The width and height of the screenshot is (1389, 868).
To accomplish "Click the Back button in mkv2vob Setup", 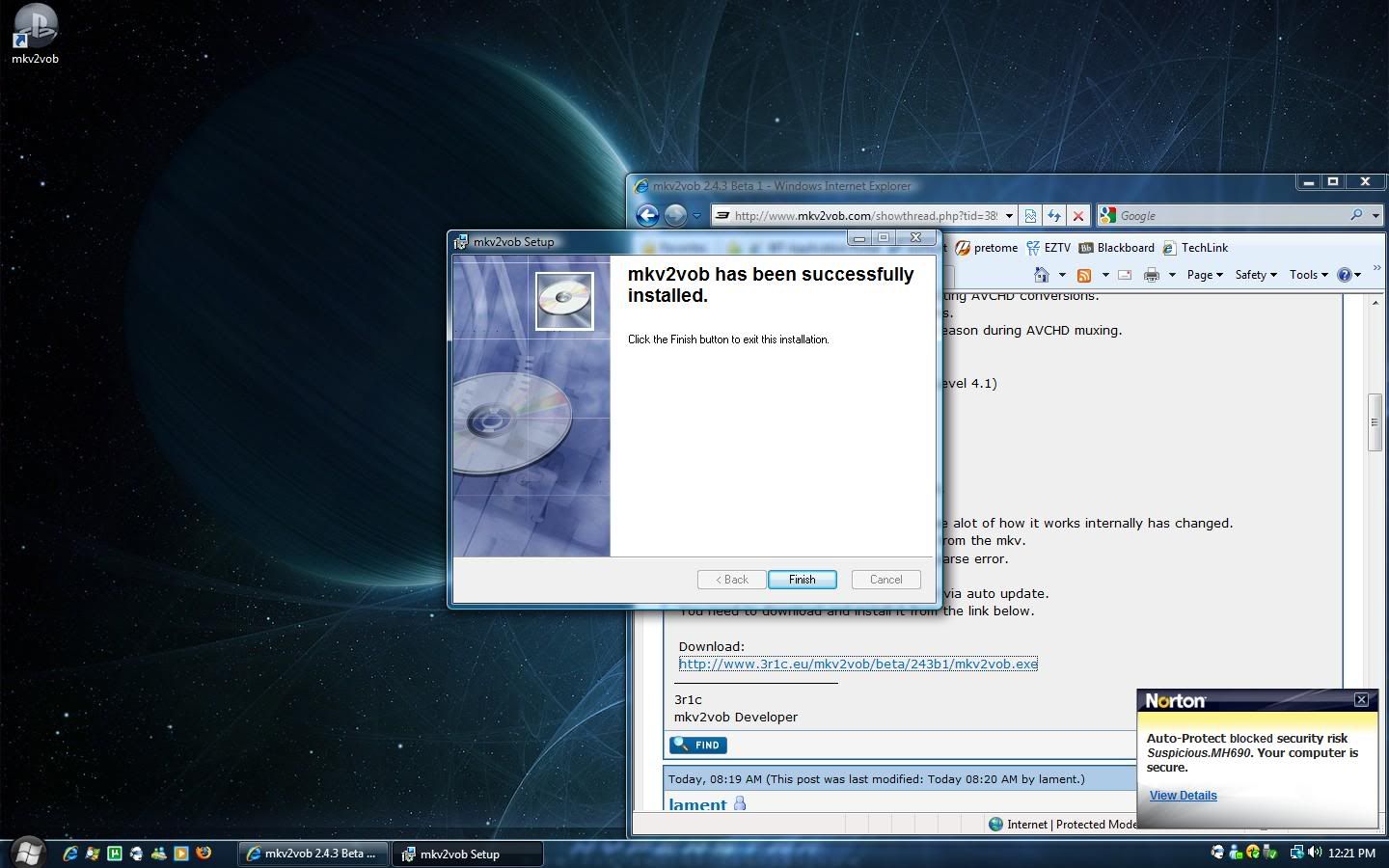I will (x=732, y=580).
